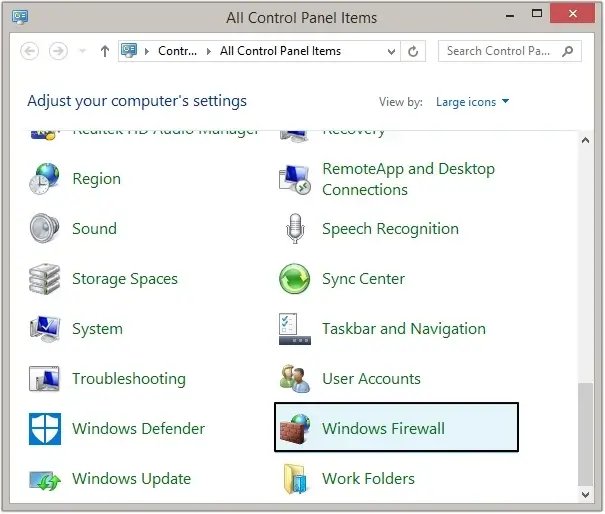Expand the address bar history dropdown
Viewport: 605px width, 514px height.
(x=391, y=51)
